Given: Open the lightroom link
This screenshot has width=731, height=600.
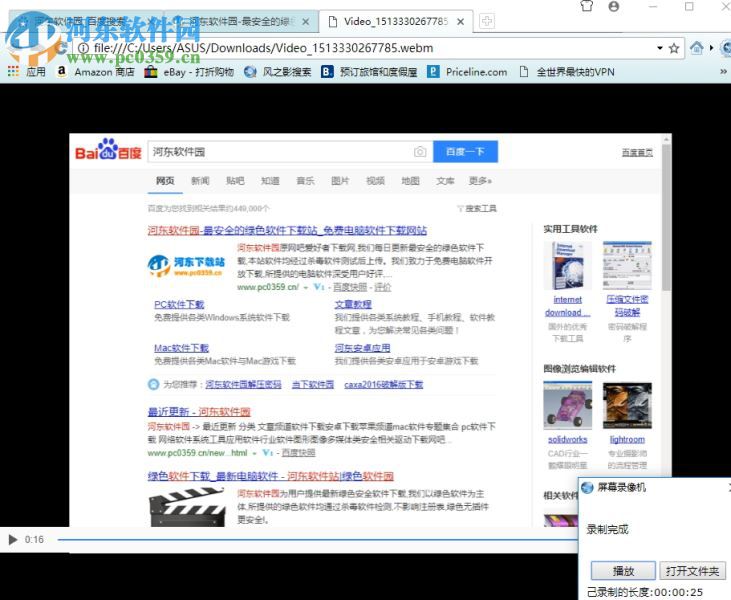Looking at the screenshot, I should [627, 440].
